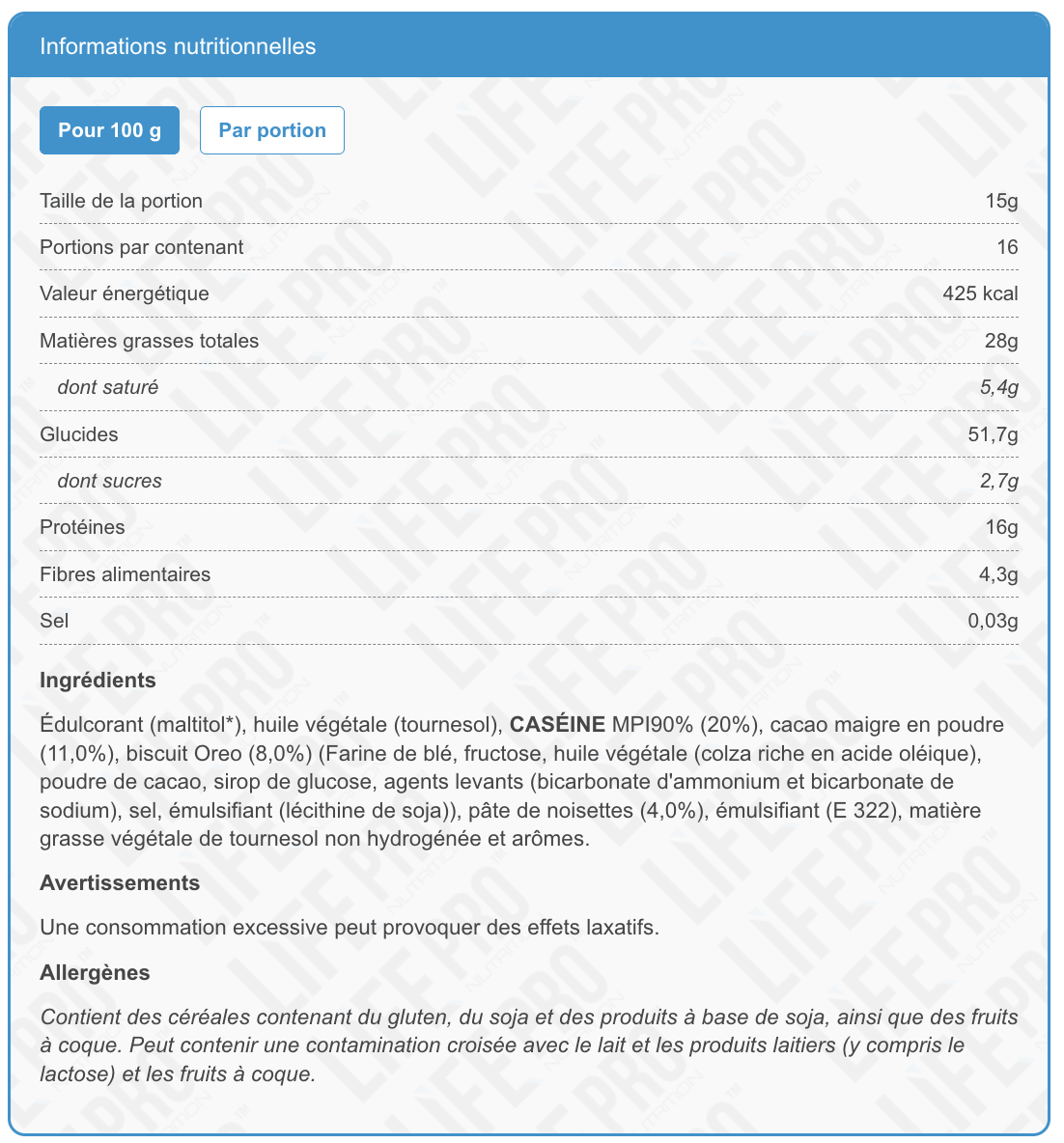1064x1143 pixels.
Task: Click the bold 'CASÉINE' ingredient word
Action: click(557, 724)
